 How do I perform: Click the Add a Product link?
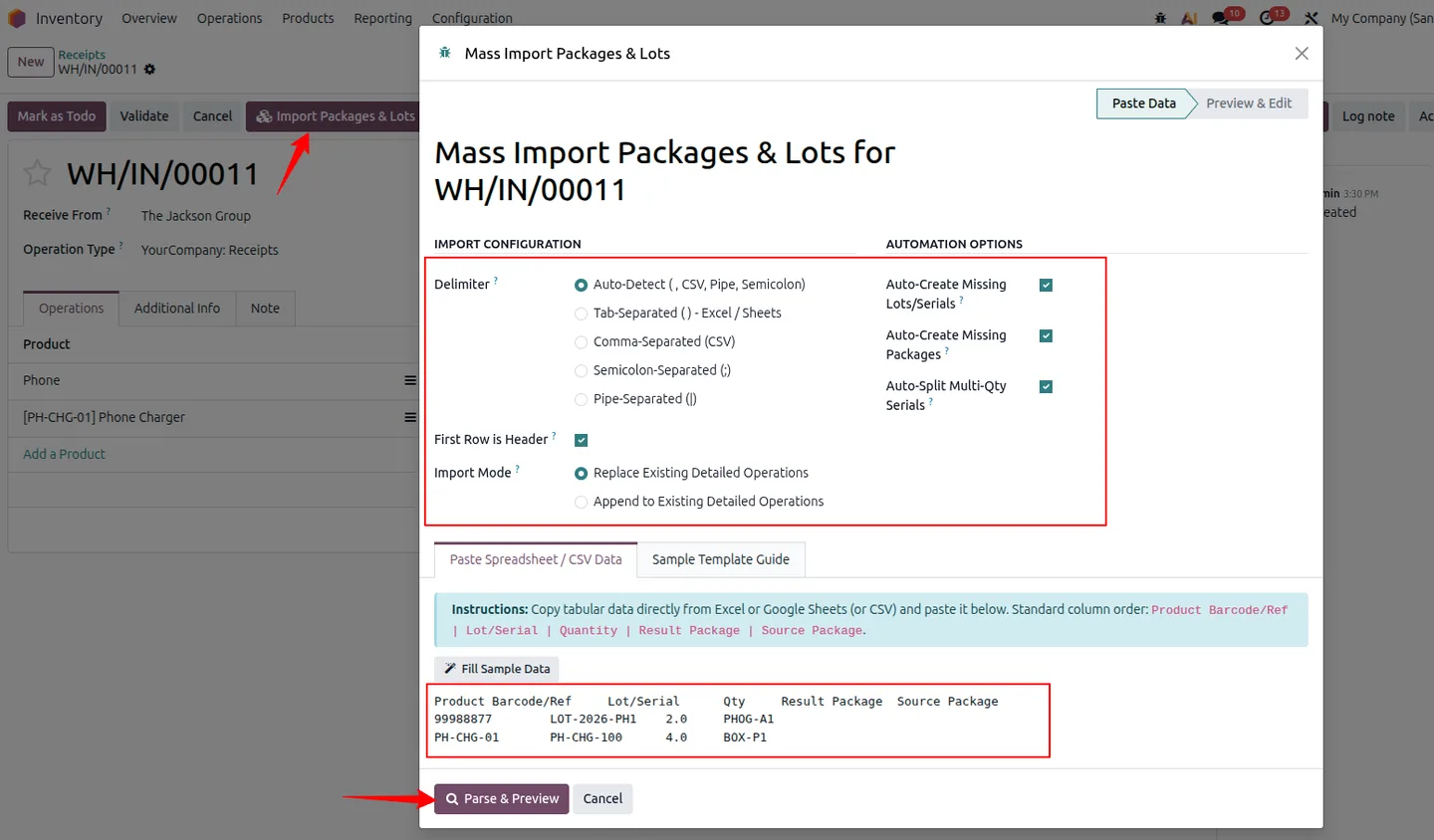(x=64, y=454)
